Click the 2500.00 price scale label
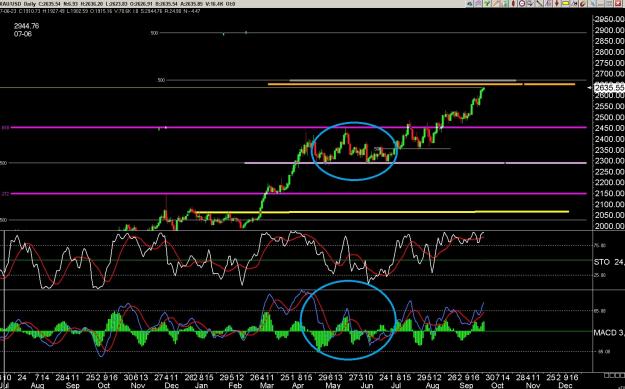The width and height of the screenshot is (625, 389). (609, 118)
